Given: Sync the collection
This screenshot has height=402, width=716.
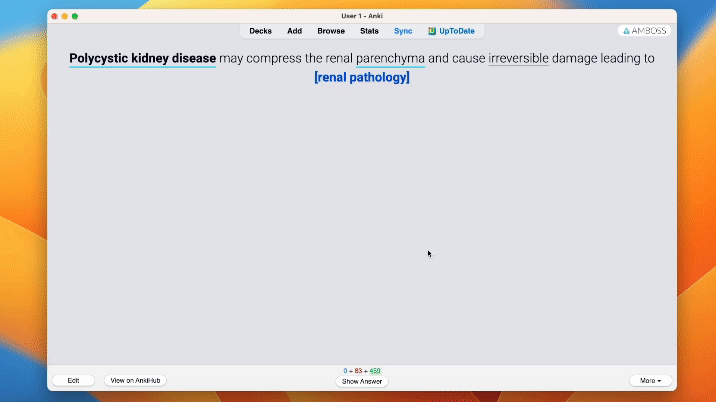Looking at the screenshot, I should click(403, 31).
